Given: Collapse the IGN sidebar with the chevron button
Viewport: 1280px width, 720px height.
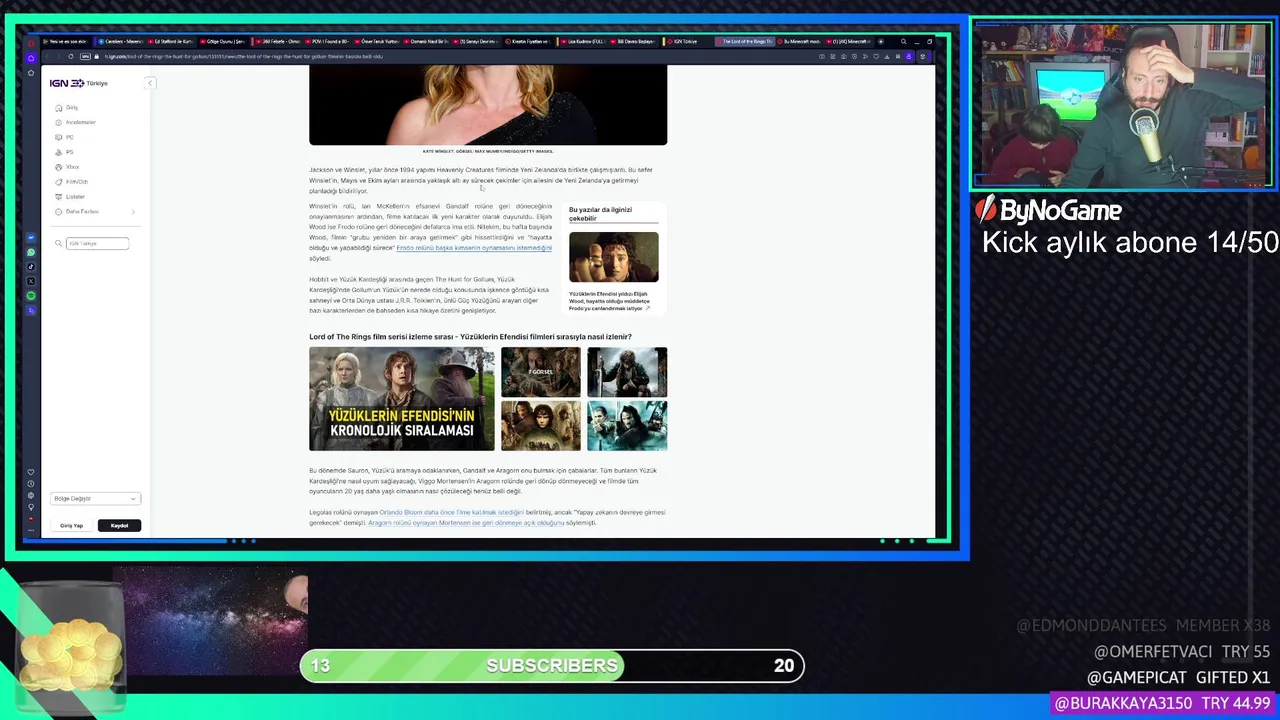Looking at the screenshot, I should 150,83.
